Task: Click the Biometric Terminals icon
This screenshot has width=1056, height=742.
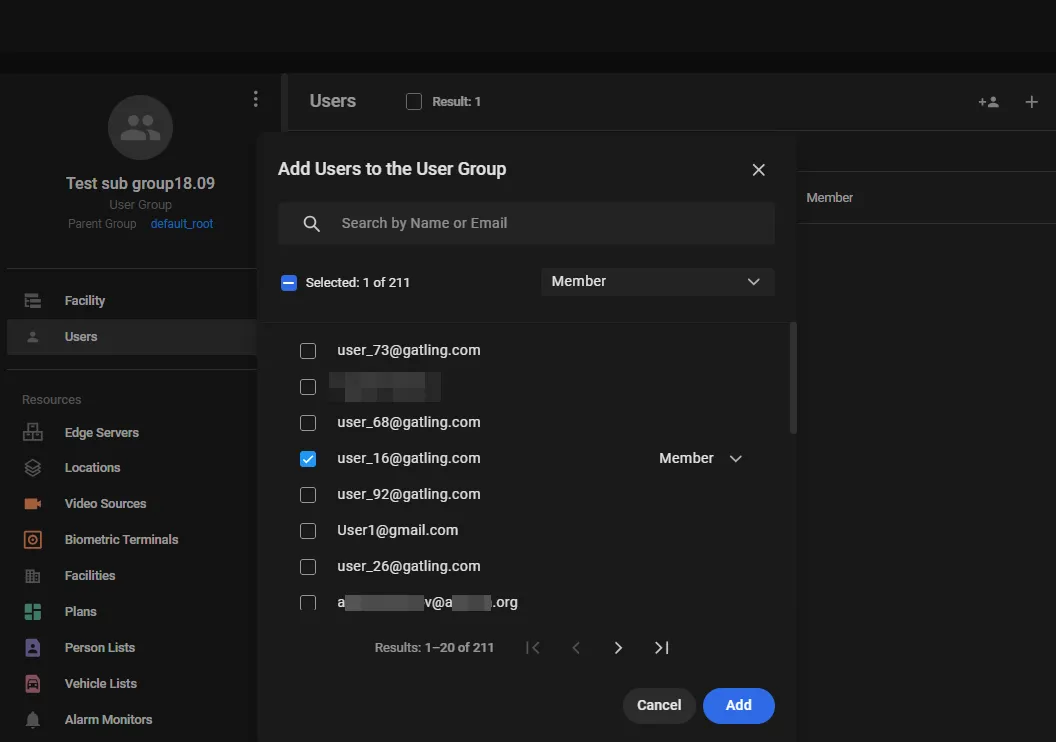Action: click(x=32, y=539)
